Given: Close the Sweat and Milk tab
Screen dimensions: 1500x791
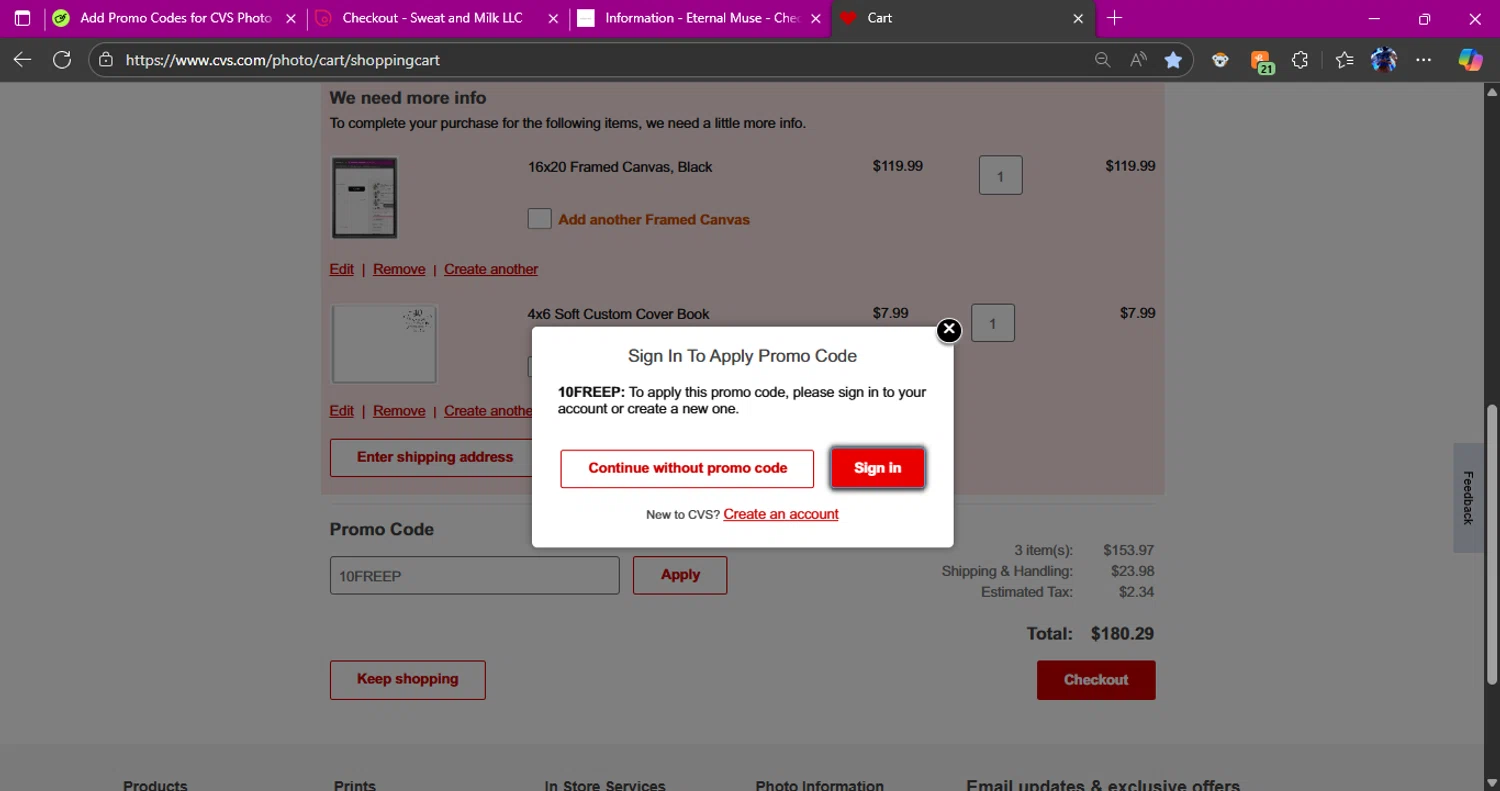Looking at the screenshot, I should coord(553,18).
